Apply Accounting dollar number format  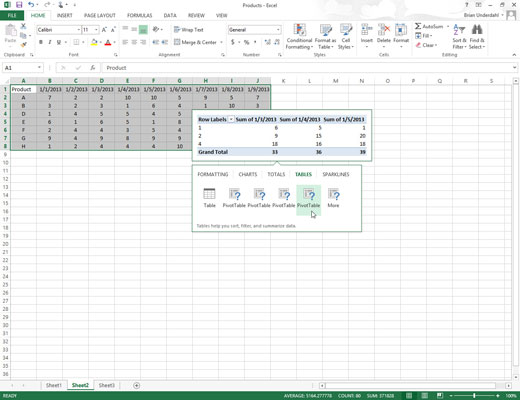pos(233,42)
